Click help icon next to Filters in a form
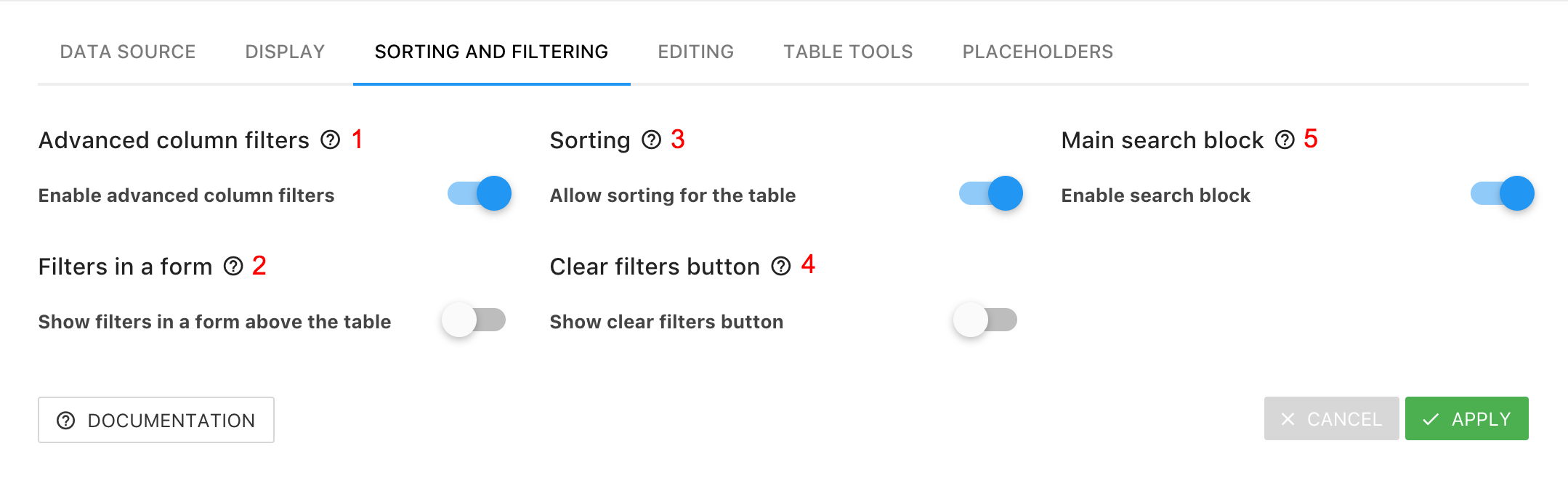This screenshot has width=1568, height=478. coord(233,267)
